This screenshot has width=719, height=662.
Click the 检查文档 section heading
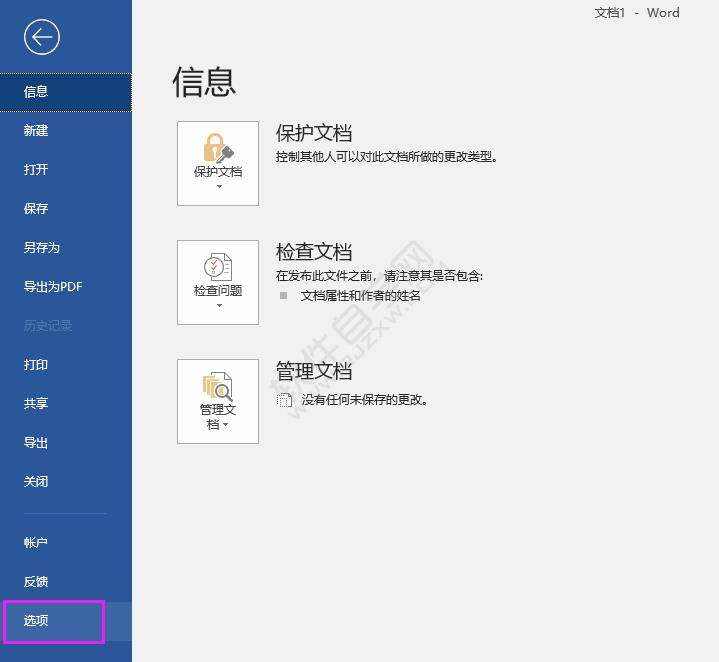click(314, 252)
